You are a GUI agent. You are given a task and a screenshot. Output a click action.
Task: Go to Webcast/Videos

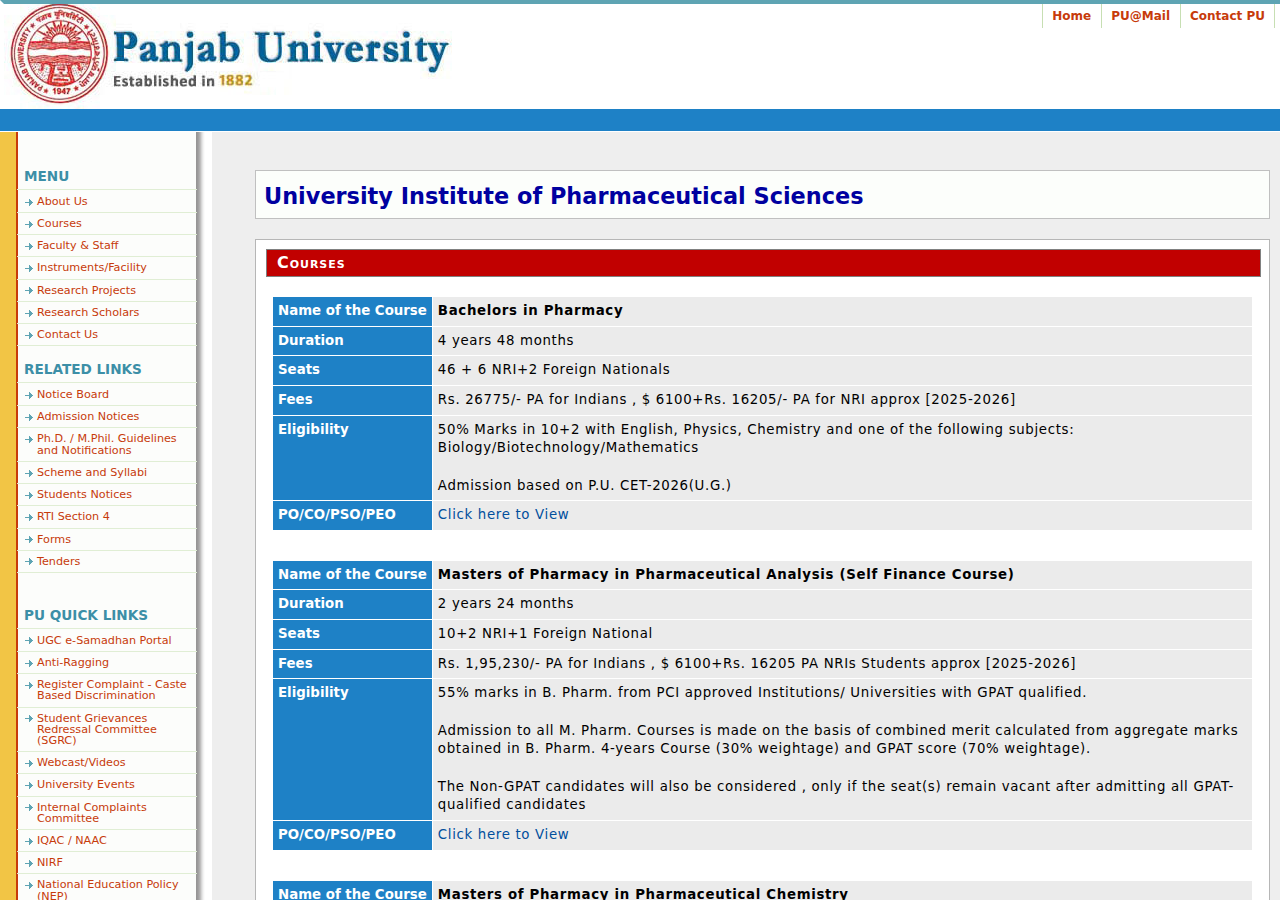(x=81, y=762)
